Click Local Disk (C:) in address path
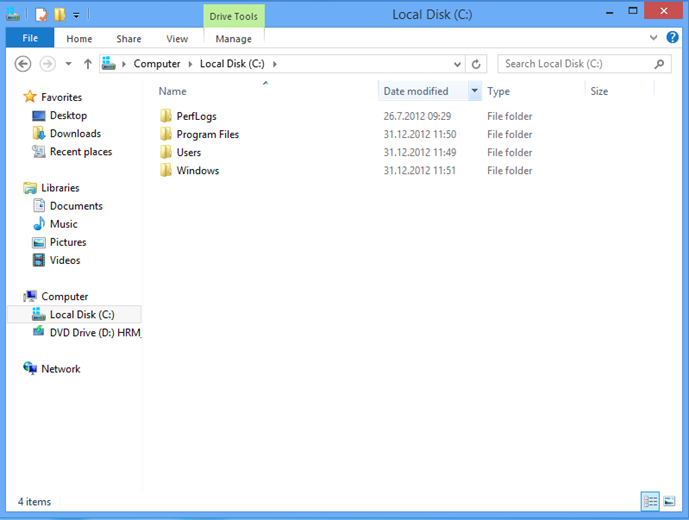The width and height of the screenshot is (689, 520). coord(232,64)
